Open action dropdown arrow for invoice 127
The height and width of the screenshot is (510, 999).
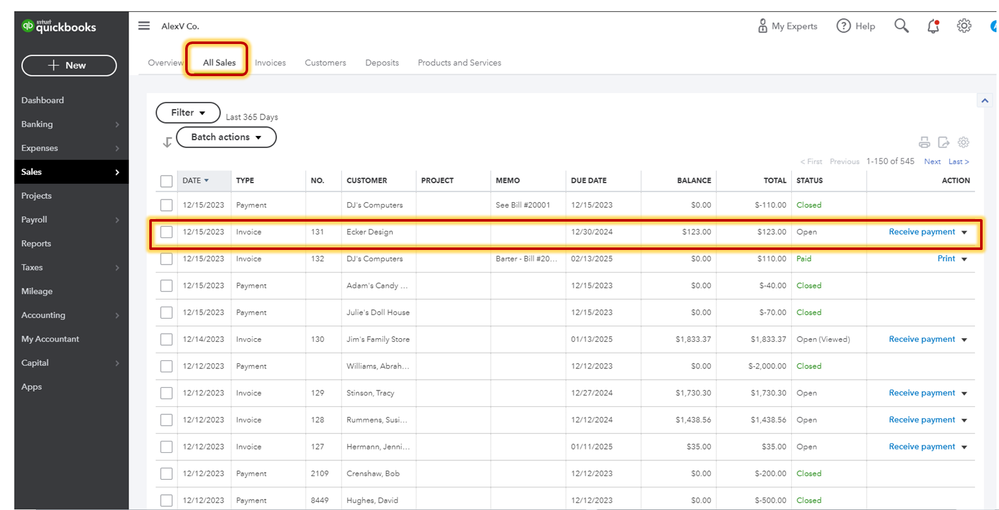964,447
